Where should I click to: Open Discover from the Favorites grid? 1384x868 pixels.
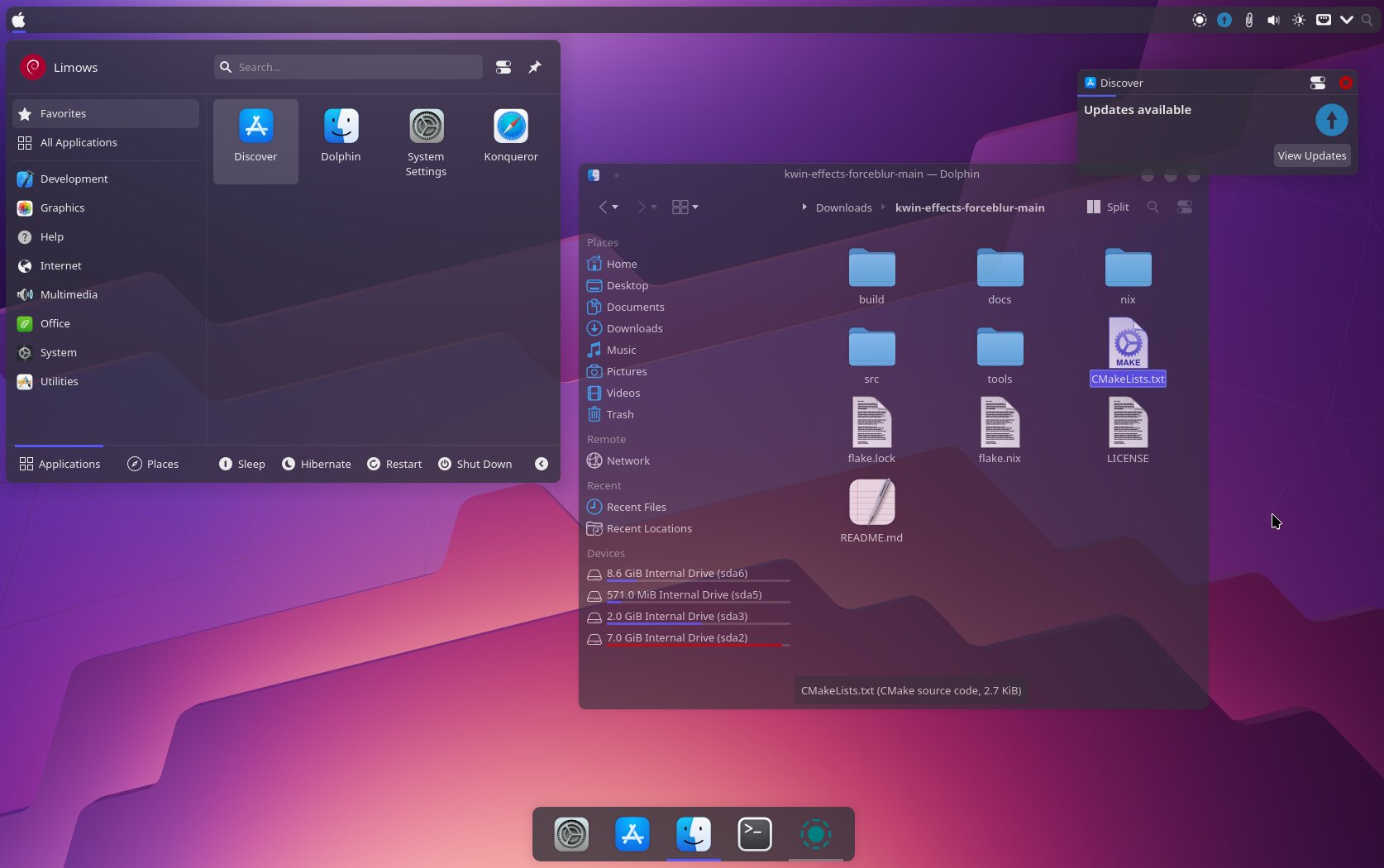click(x=255, y=139)
